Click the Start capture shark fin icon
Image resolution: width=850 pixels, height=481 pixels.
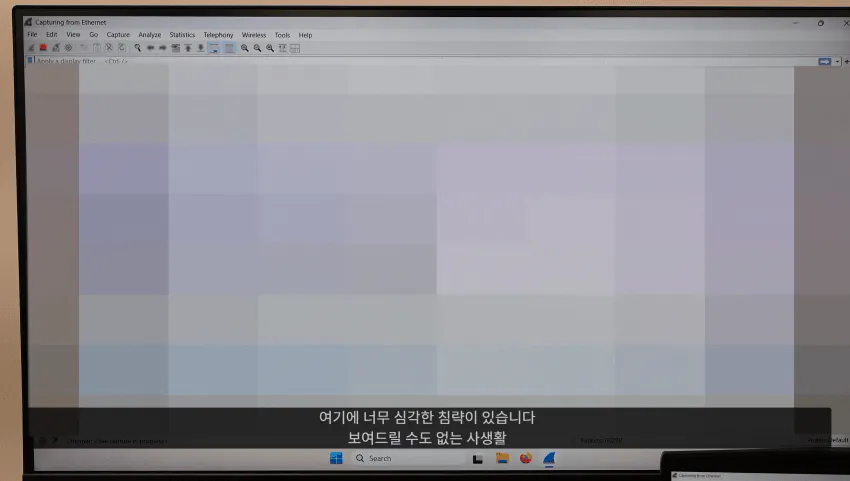31,48
